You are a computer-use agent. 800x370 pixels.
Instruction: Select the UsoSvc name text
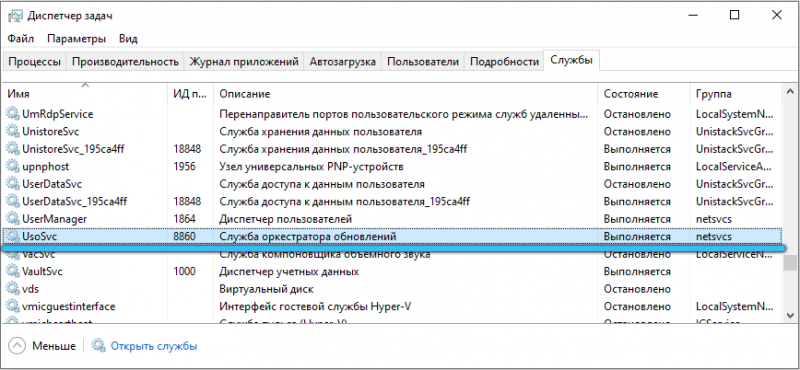click(40, 236)
